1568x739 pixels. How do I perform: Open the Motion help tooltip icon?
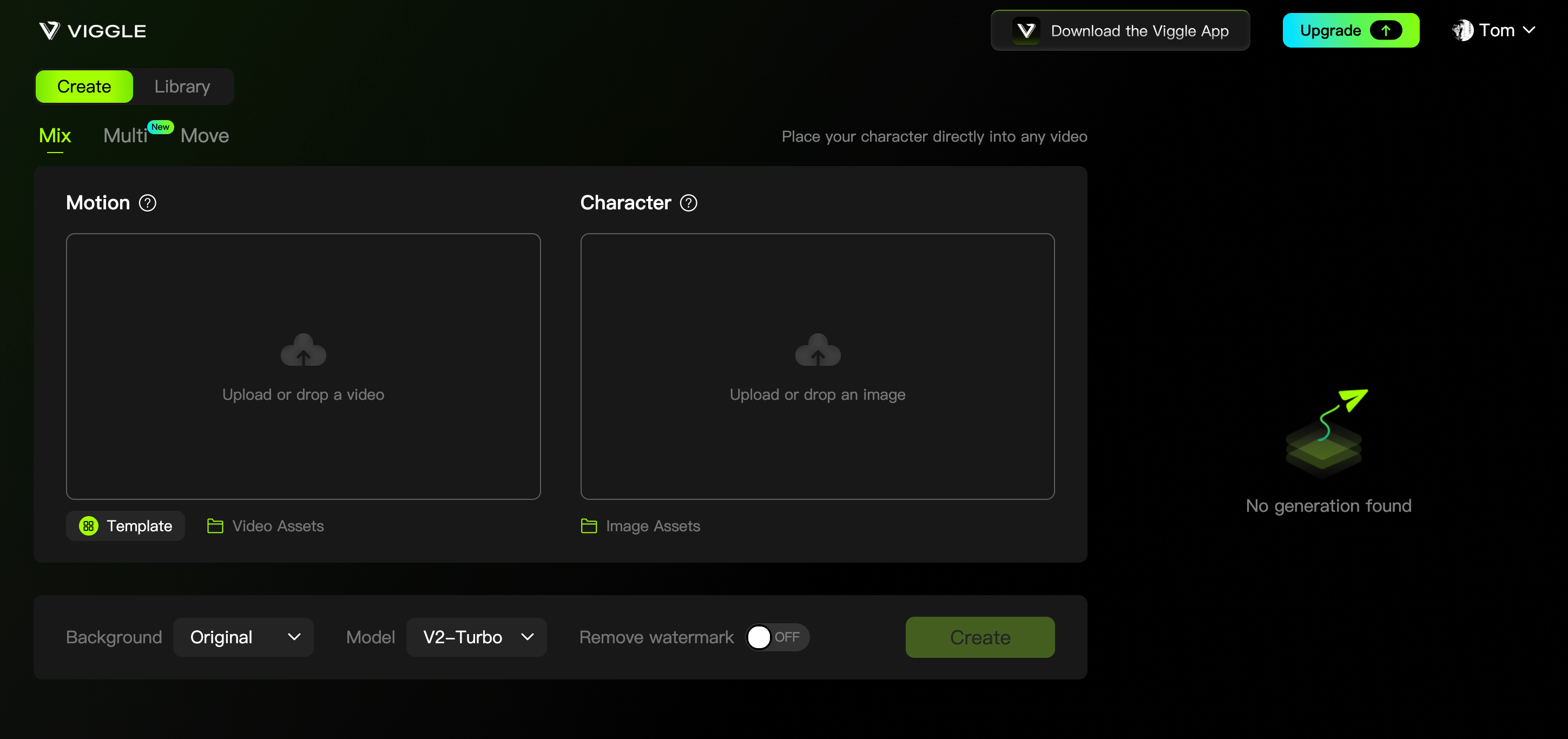pyautogui.click(x=147, y=203)
